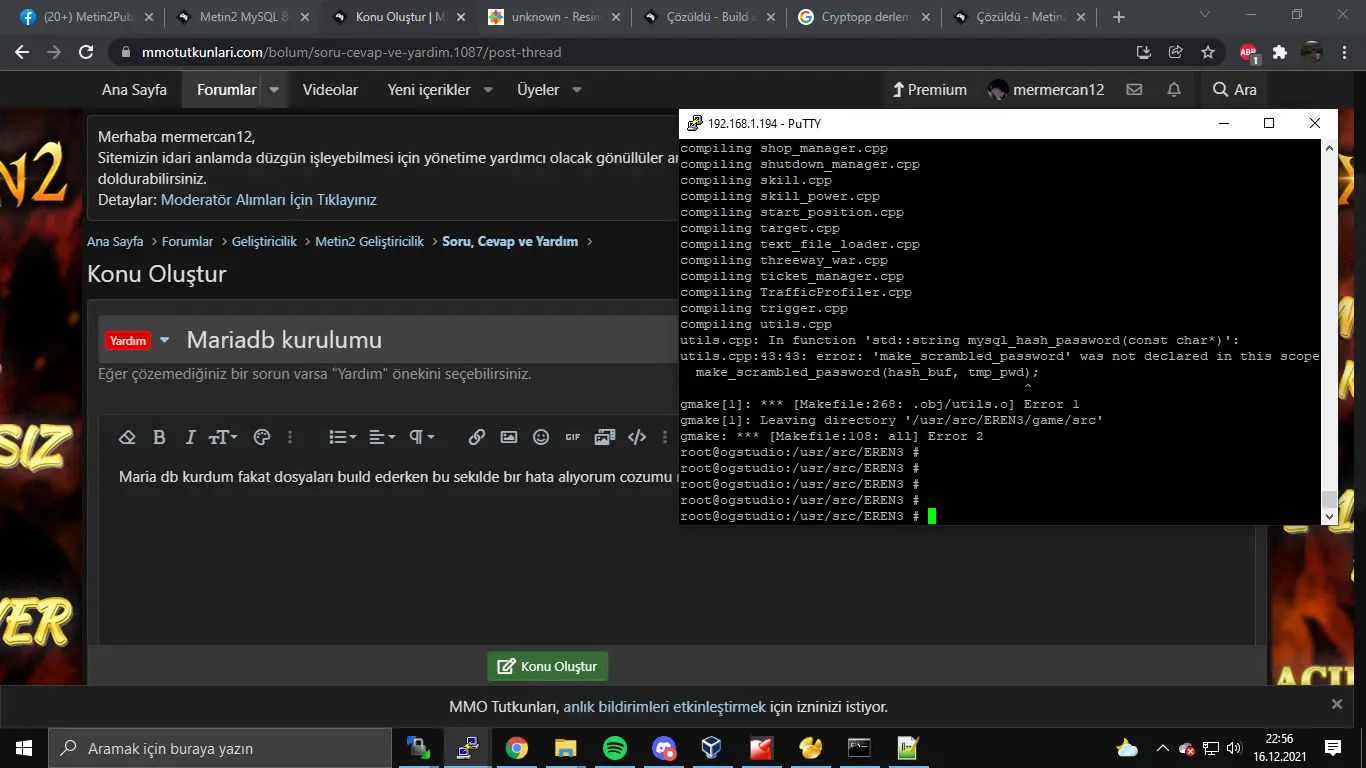Follow the Moderatör Alımları İçin Tıklayınız link

(269, 200)
